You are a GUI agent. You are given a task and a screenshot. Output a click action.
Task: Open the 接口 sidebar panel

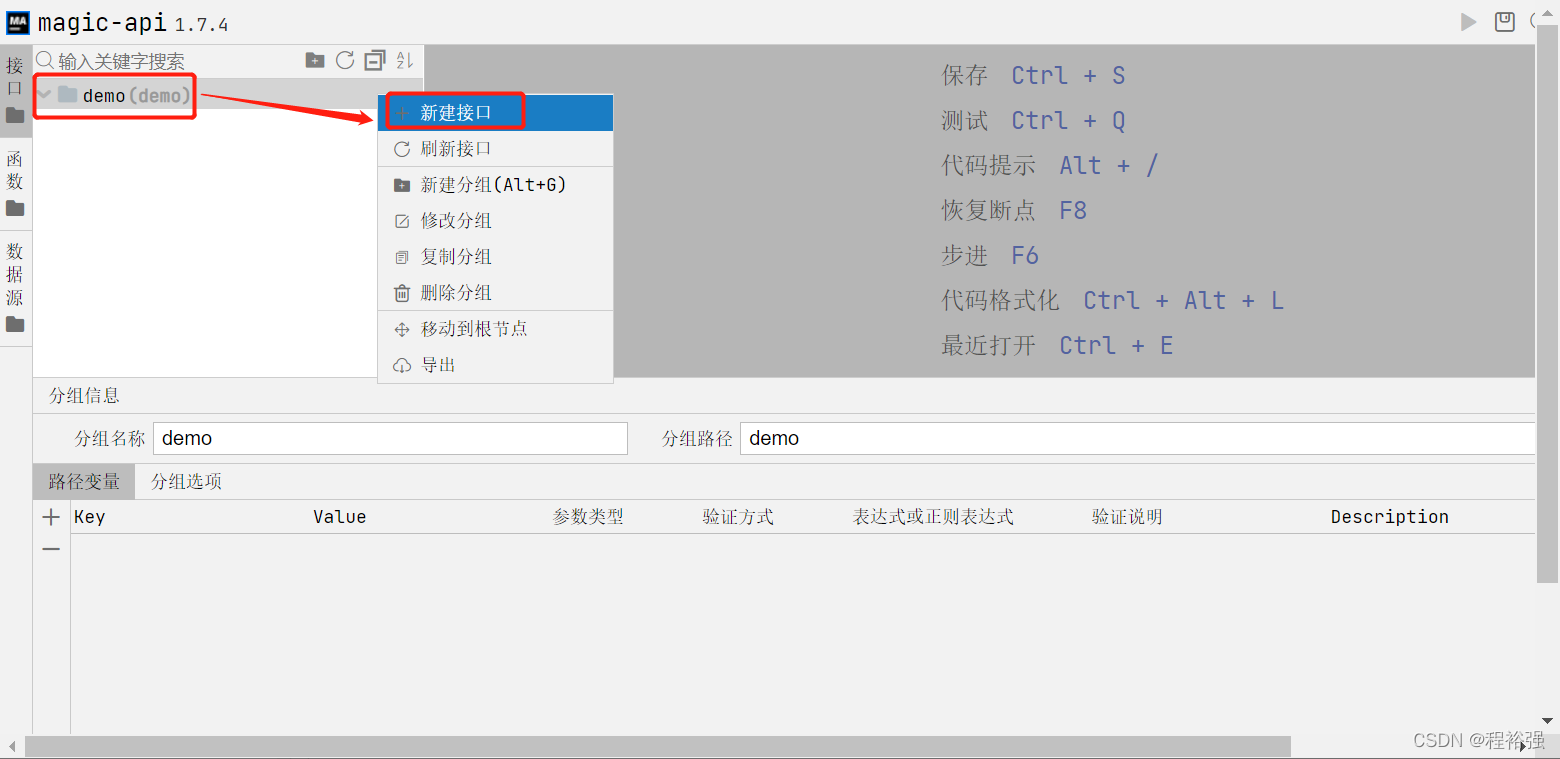click(15, 91)
